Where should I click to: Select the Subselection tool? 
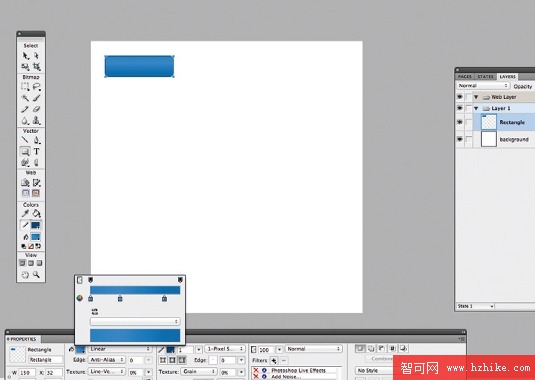tap(36, 56)
